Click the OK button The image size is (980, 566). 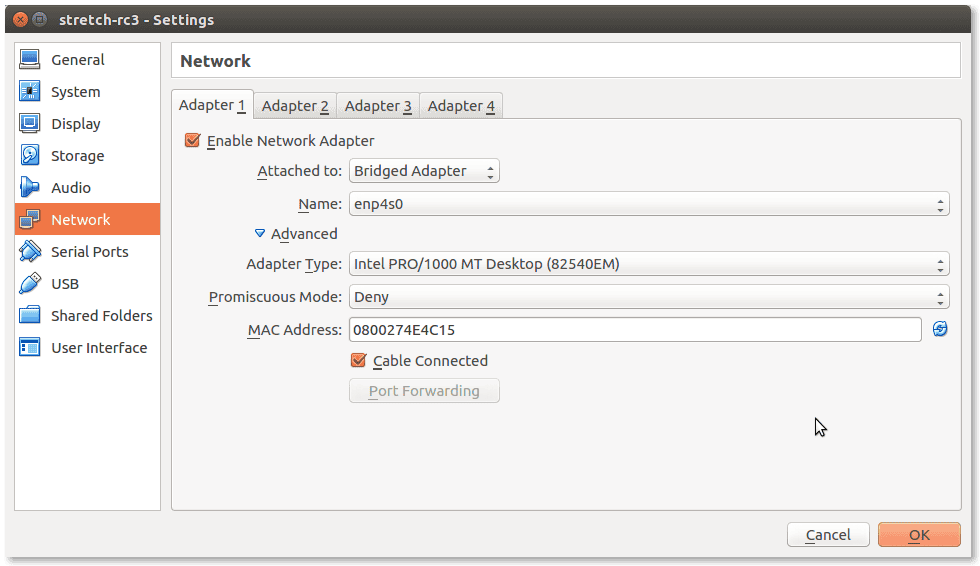[x=919, y=535]
